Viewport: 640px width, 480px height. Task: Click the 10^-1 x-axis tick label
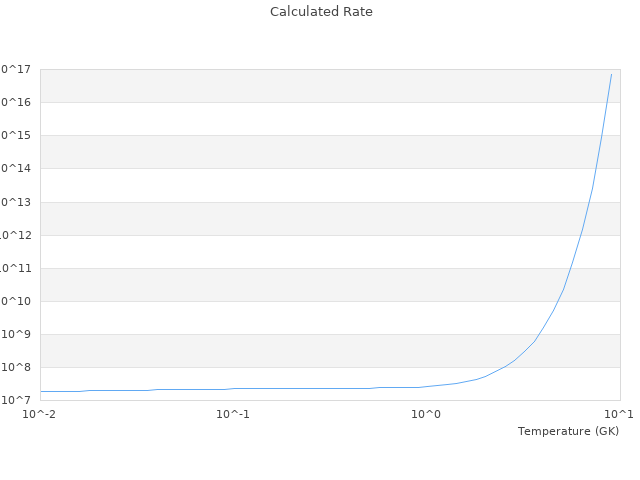[x=233, y=414]
